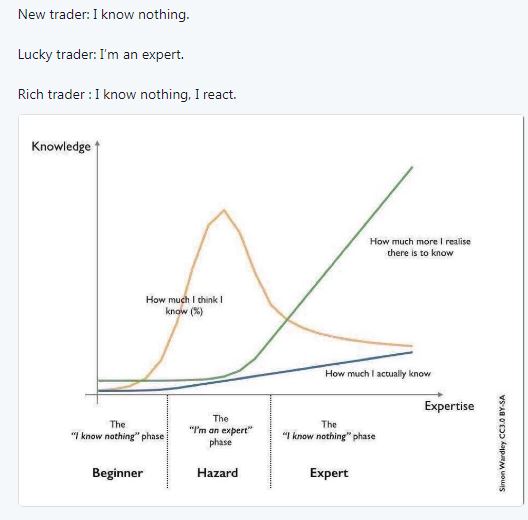Click the Hazard phase heading
Viewport: 528px width, 520px height.
tap(218, 473)
